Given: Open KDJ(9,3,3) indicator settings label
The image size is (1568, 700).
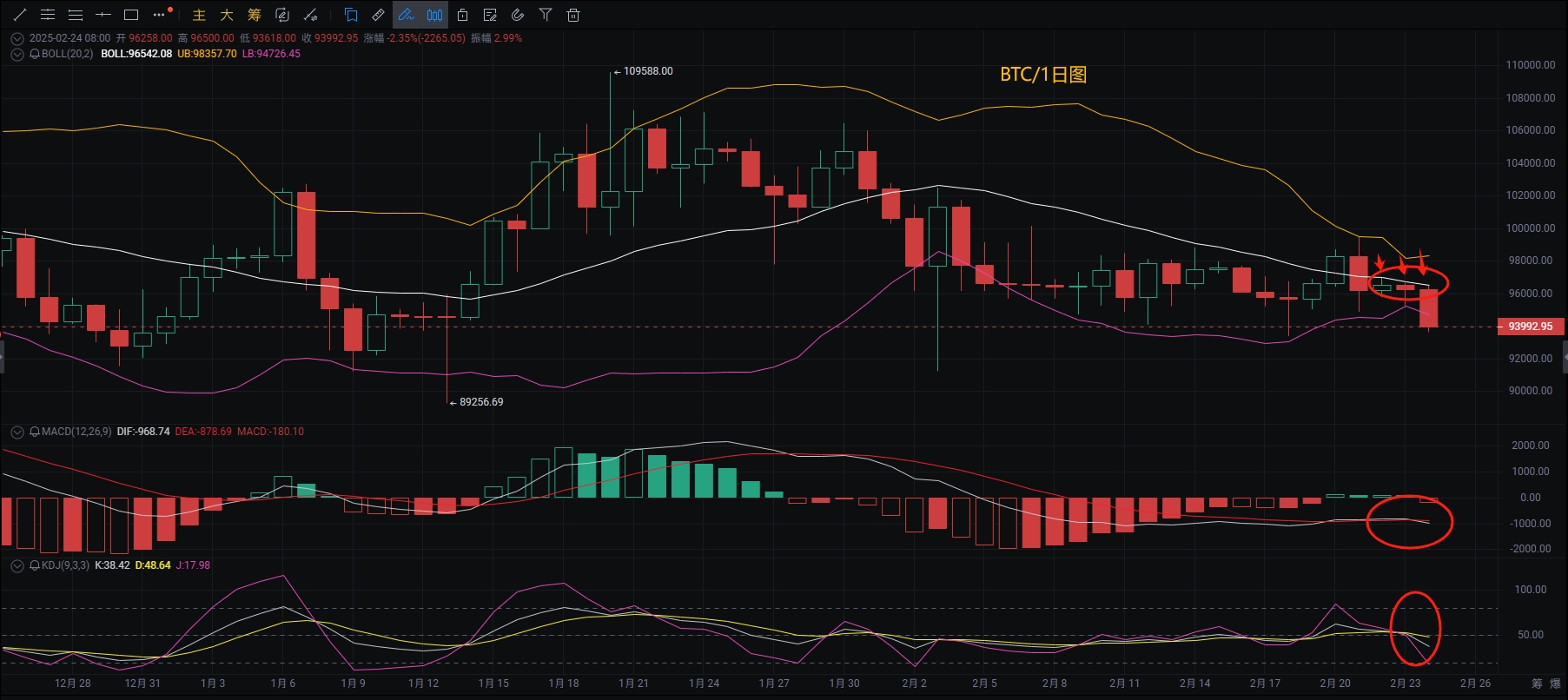Looking at the screenshot, I should [65, 565].
